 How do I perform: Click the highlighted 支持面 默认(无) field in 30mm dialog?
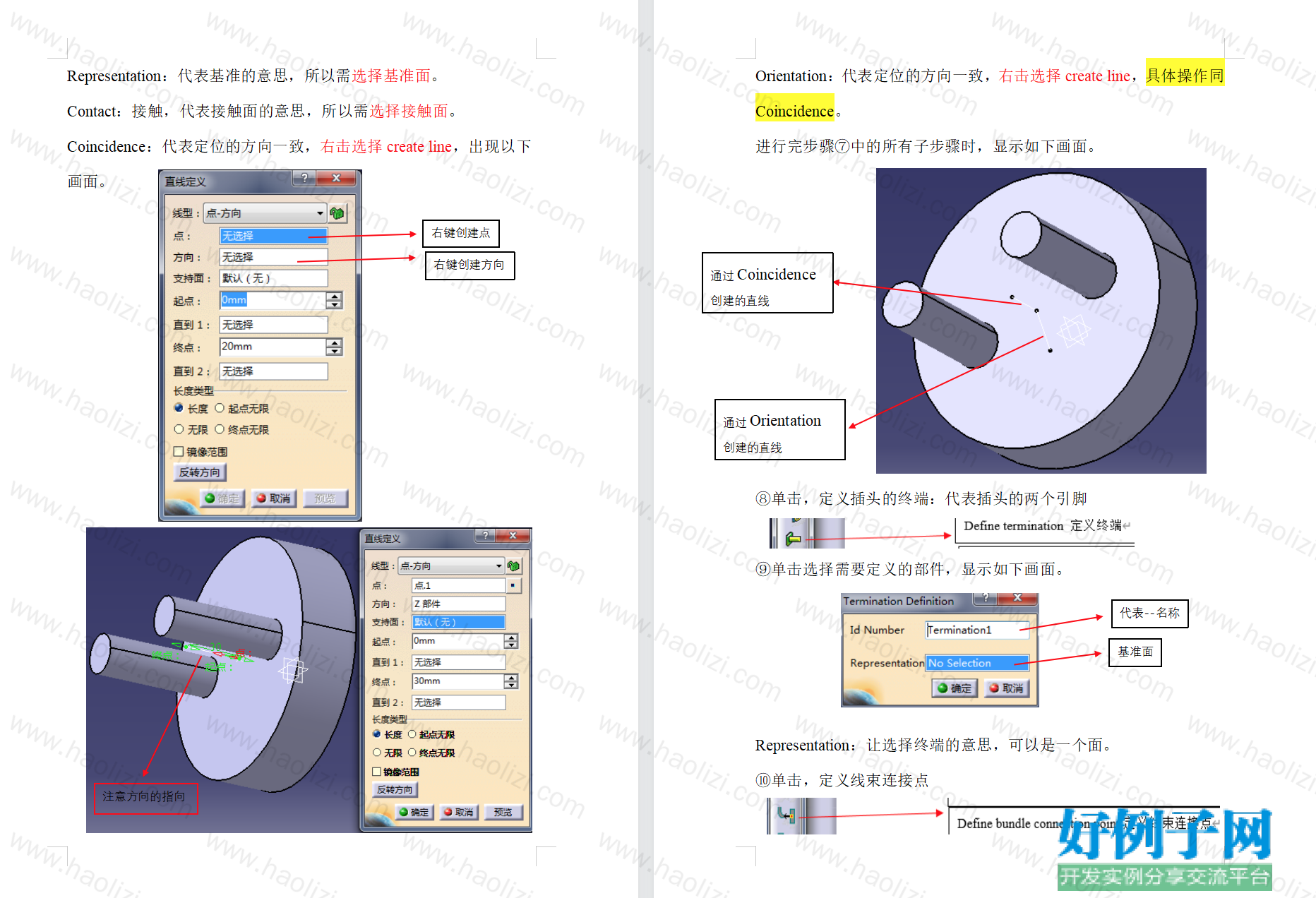(x=458, y=622)
